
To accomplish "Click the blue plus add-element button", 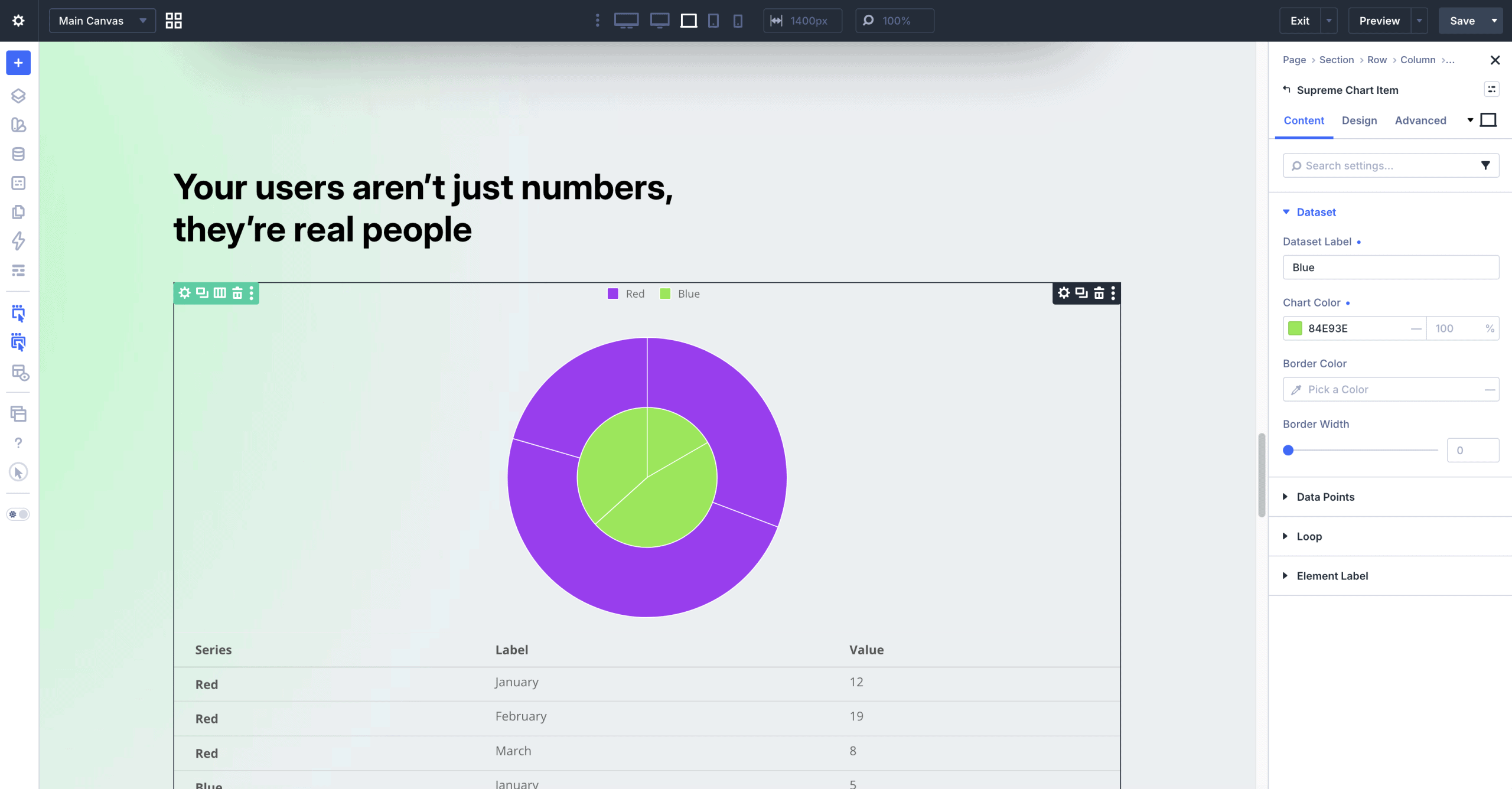I will pos(18,63).
